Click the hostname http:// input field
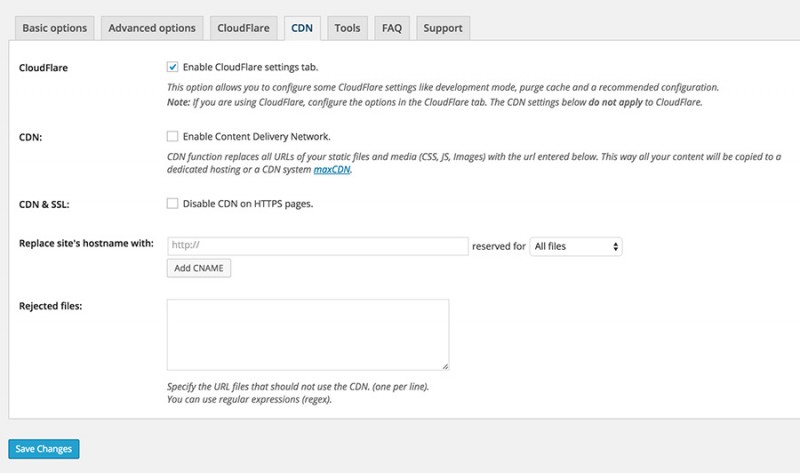The image size is (800, 473). 317,245
